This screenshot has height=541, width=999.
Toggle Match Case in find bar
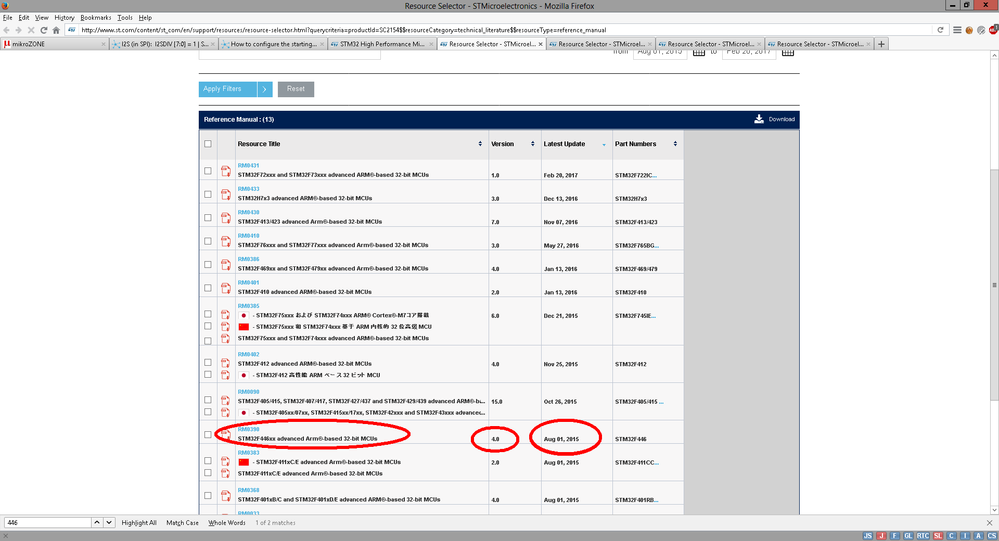pos(182,523)
